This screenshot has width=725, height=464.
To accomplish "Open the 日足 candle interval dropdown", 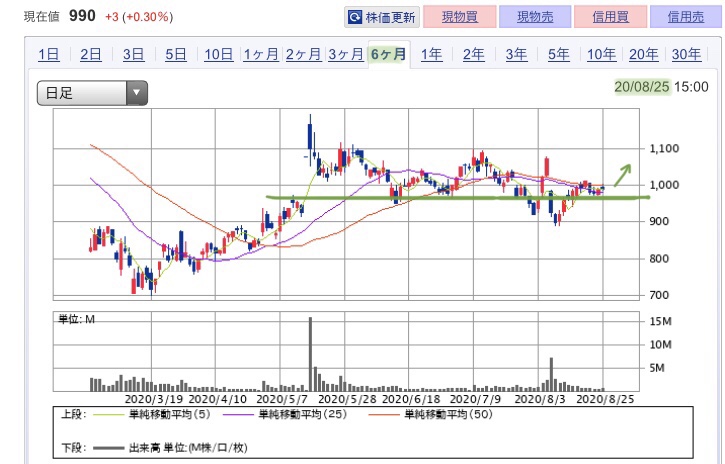I will pos(92,93).
